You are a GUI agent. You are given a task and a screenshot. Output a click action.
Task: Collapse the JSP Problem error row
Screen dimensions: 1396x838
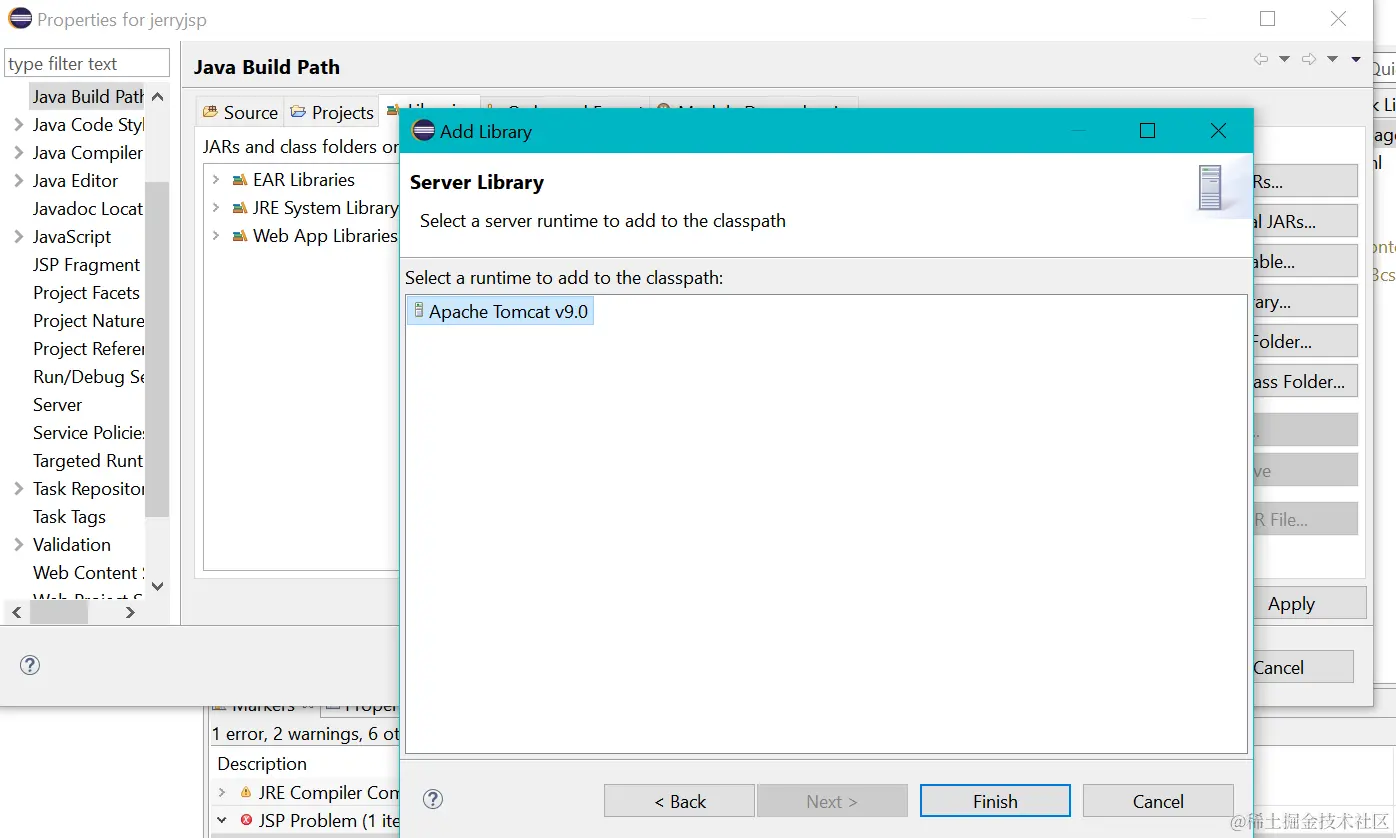221,820
